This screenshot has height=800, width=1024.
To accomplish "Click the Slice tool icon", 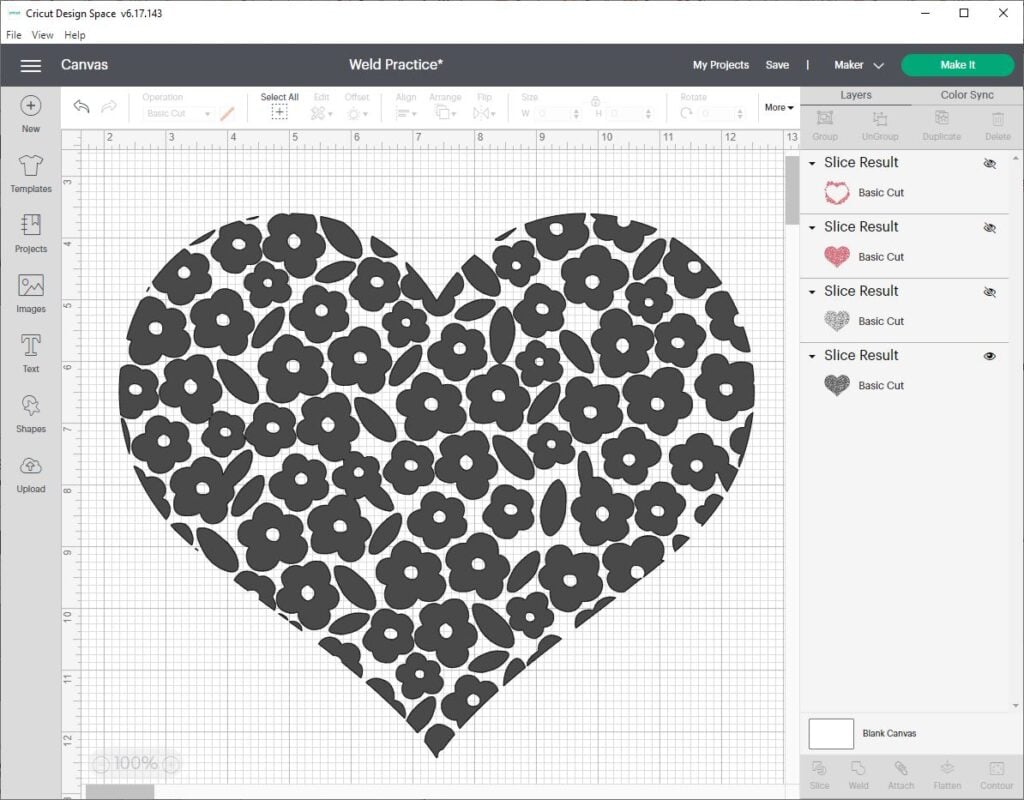I will tap(819, 768).
